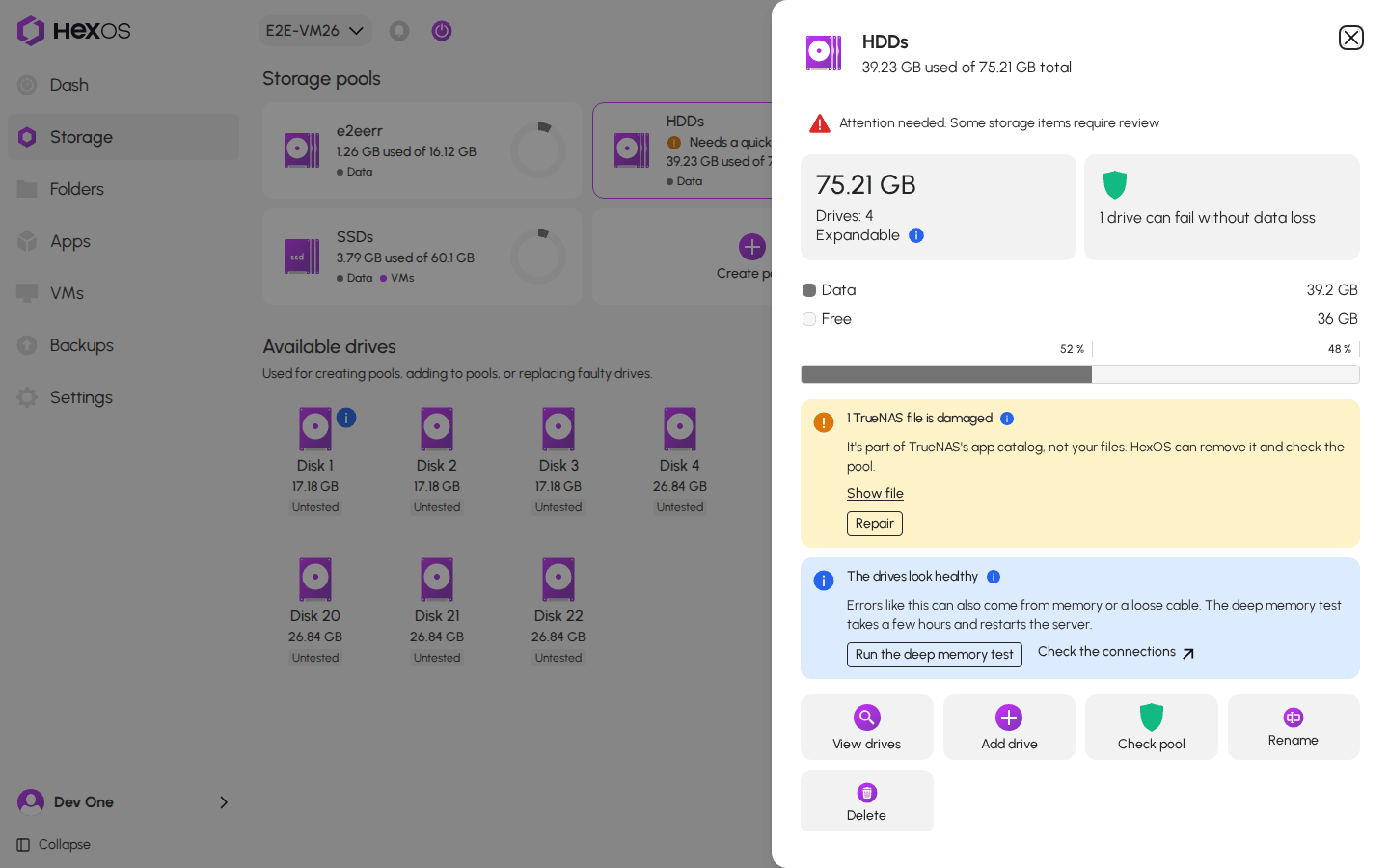Open the e2eerr storage pool card
This screenshot has height=868, width=1389.
[422, 150]
